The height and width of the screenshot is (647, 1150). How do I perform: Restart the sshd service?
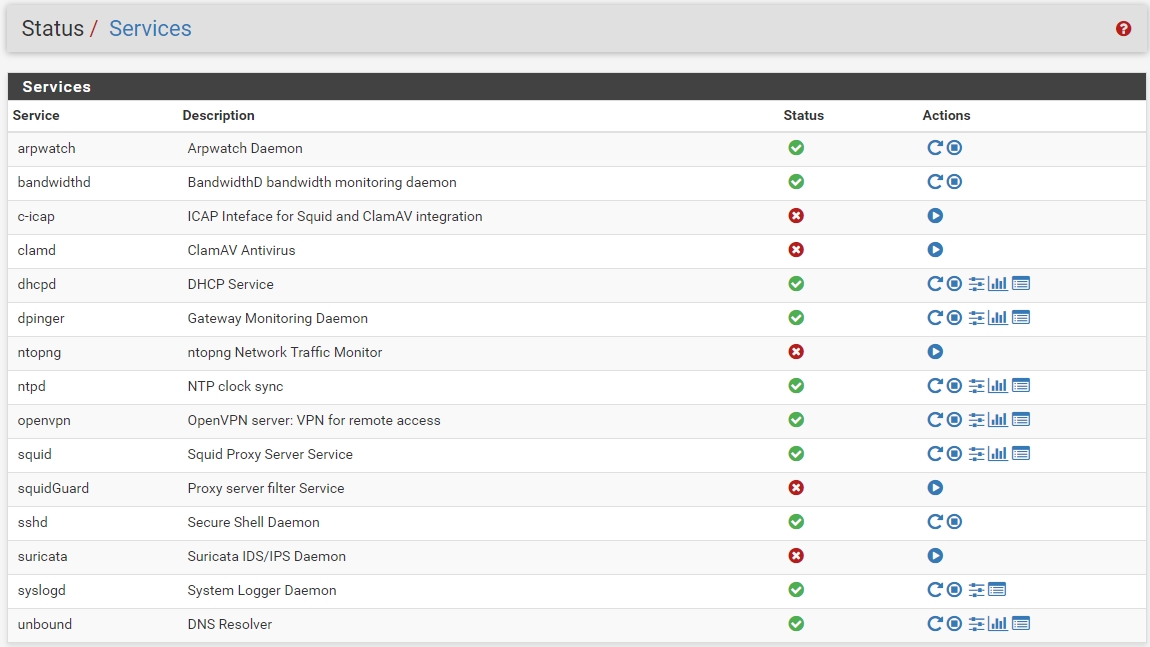[x=934, y=522]
